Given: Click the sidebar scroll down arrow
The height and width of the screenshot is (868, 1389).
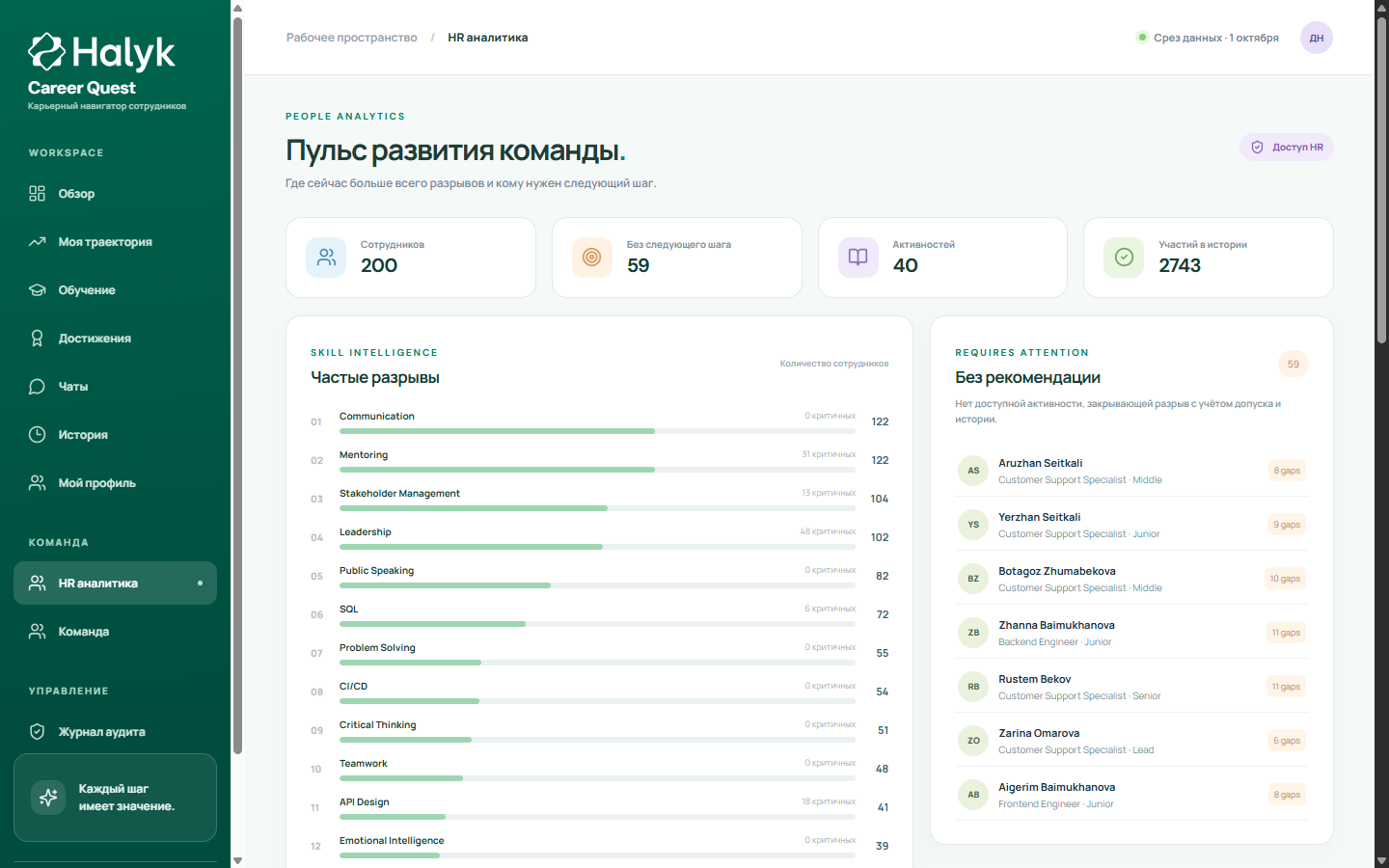Looking at the screenshot, I should pyautogui.click(x=237, y=860).
